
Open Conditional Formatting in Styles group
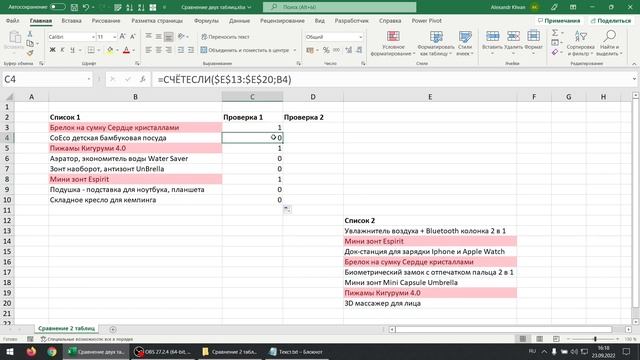pyautogui.click(x=393, y=43)
